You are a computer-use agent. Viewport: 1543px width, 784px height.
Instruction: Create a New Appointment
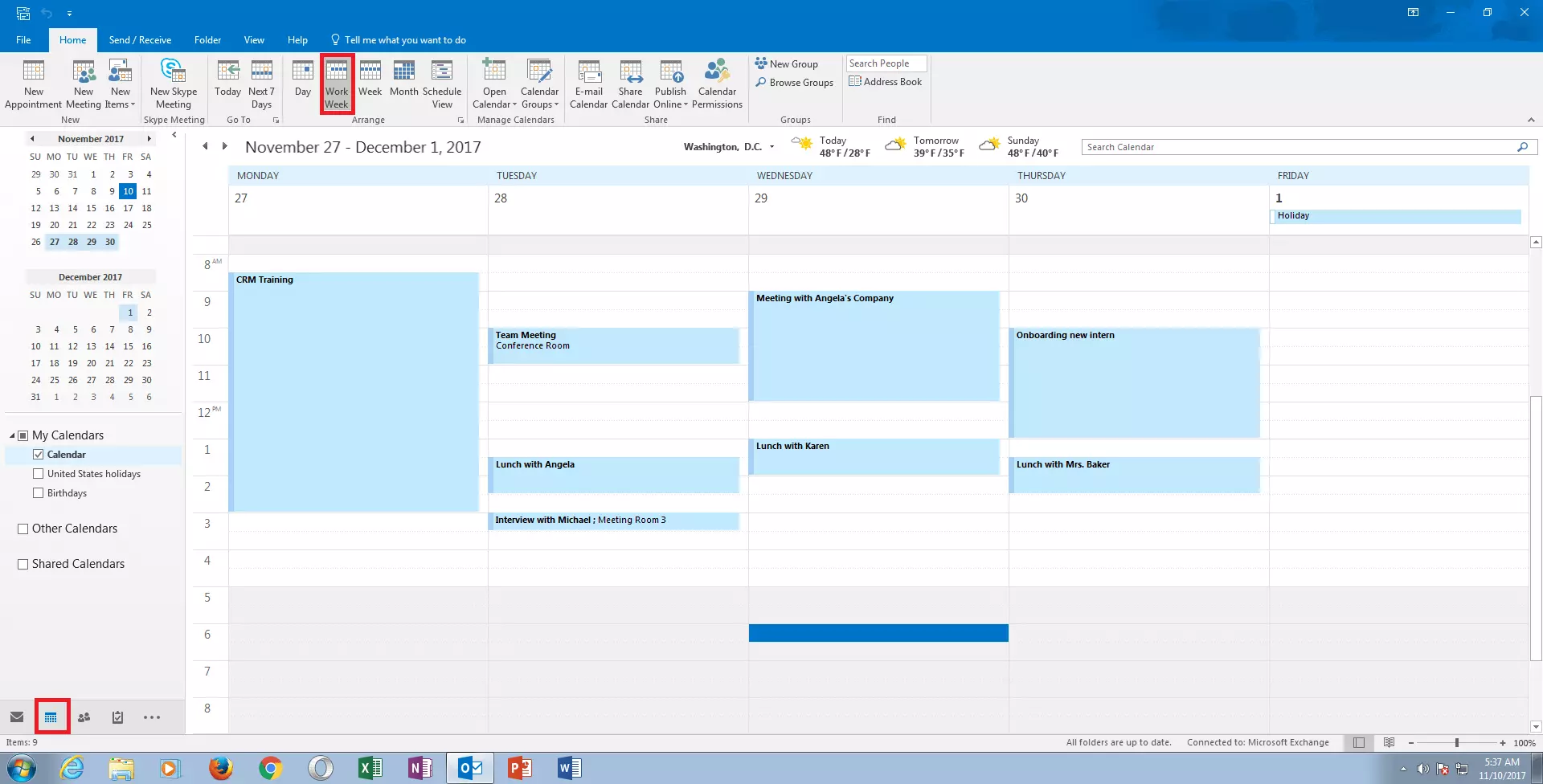33,83
